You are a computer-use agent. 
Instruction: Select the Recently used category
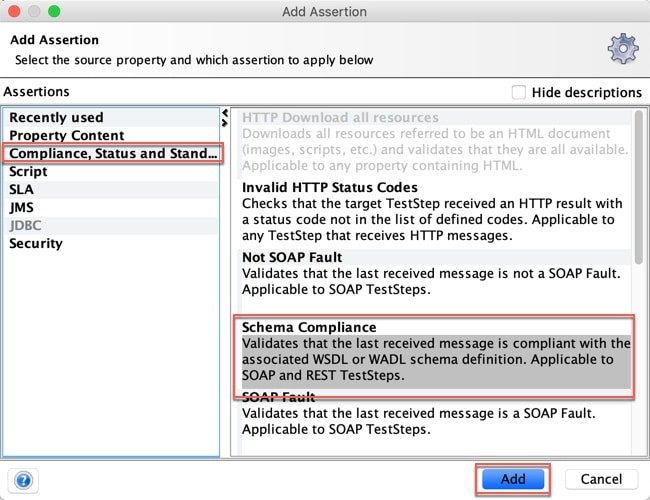(111, 117)
